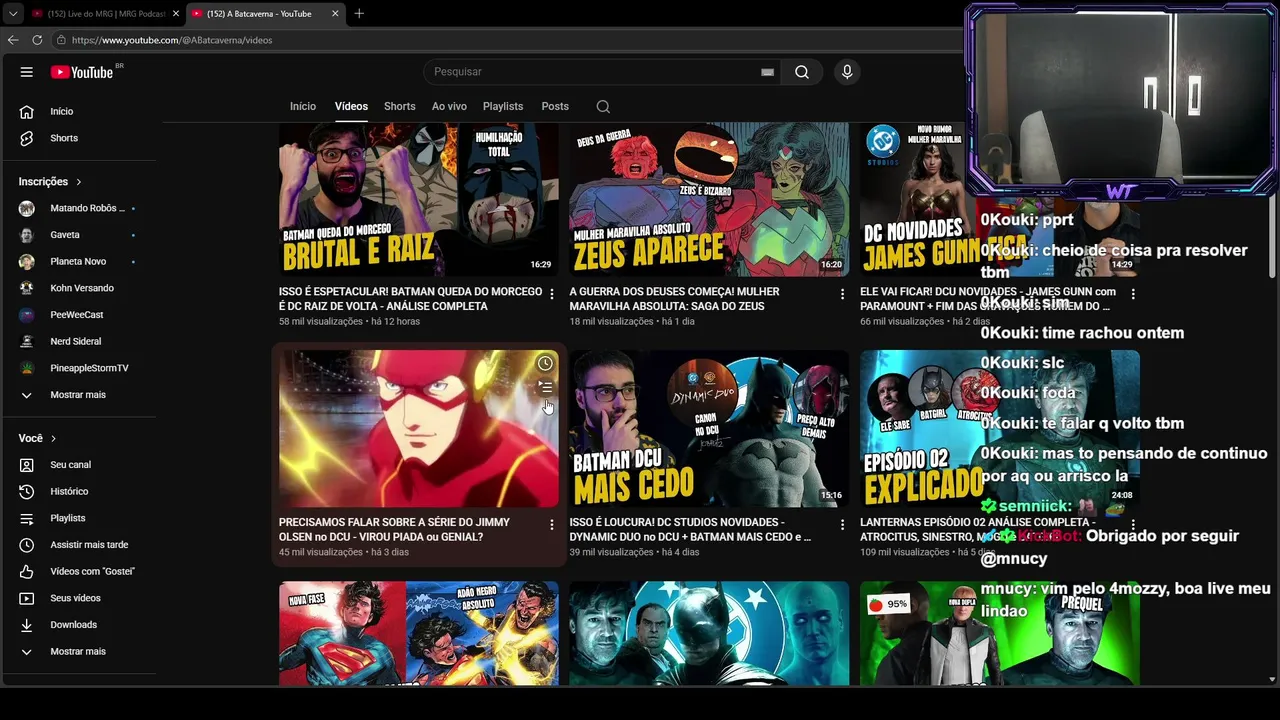Open Planeta Novo subscription channel
Image resolution: width=1280 pixels, height=720 pixels.
[78, 262]
